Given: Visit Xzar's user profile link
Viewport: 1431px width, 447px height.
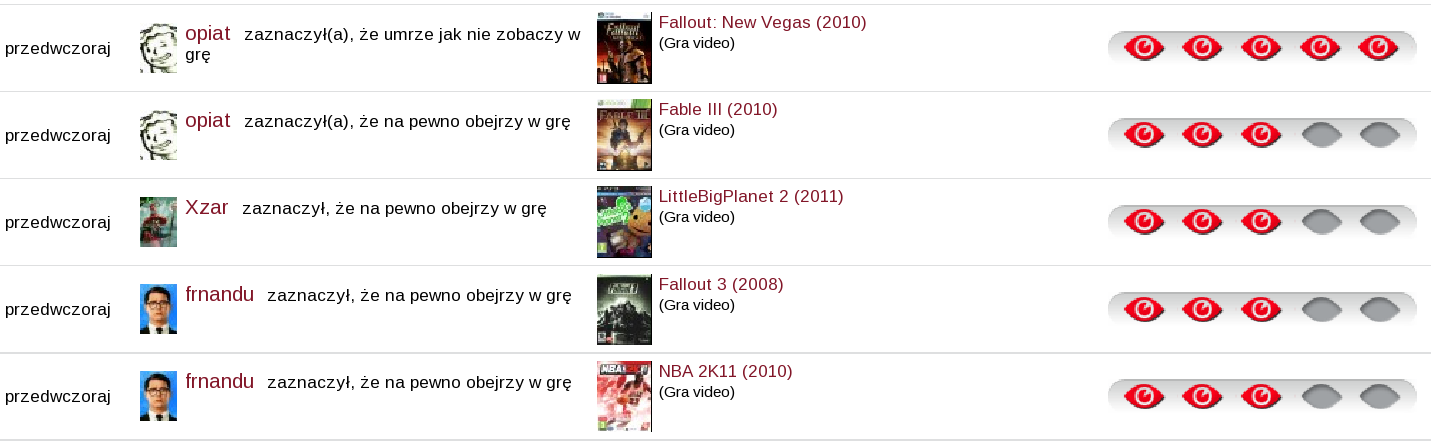Looking at the screenshot, I should point(207,207).
